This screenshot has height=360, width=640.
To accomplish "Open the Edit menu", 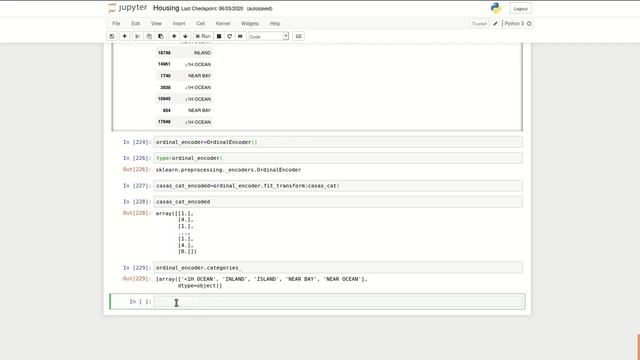I will coord(136,24).
